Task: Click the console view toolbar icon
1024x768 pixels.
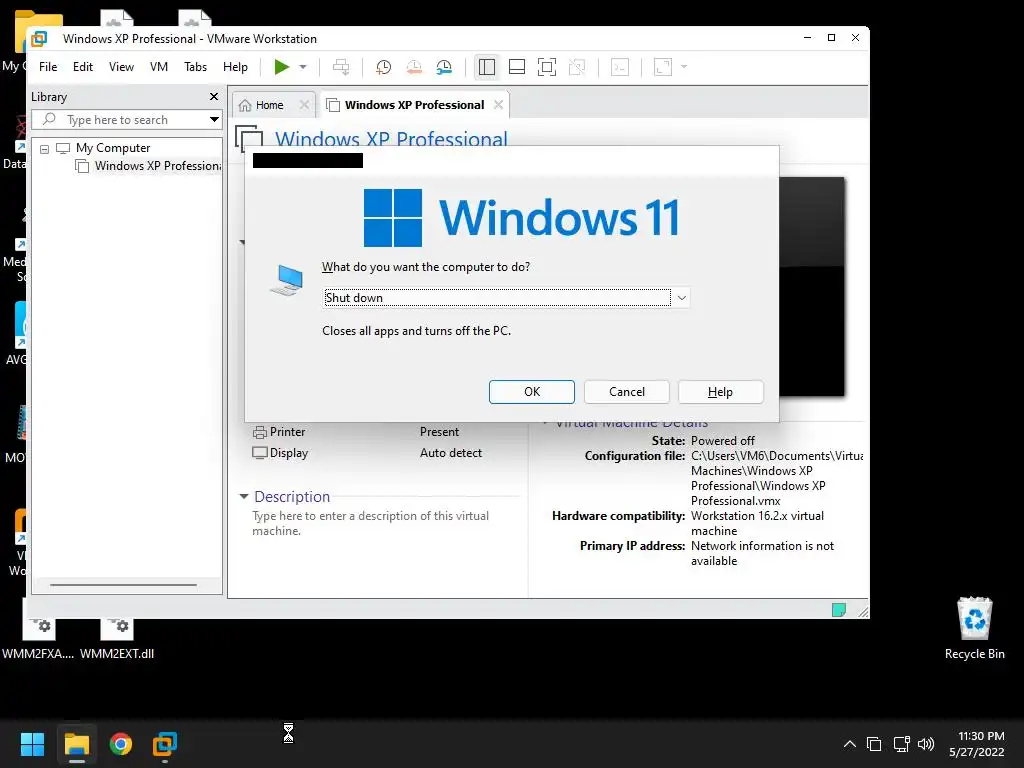Action: pos(620,67)
